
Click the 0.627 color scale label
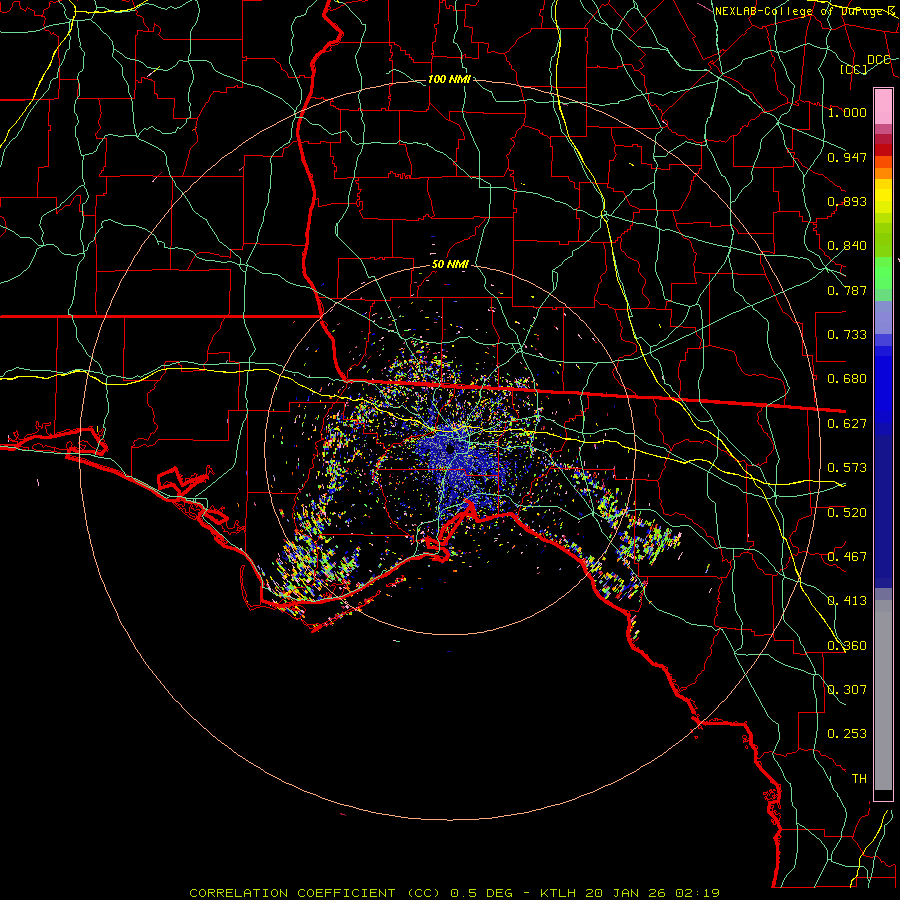pyautogui.click(x=847, y=424)
